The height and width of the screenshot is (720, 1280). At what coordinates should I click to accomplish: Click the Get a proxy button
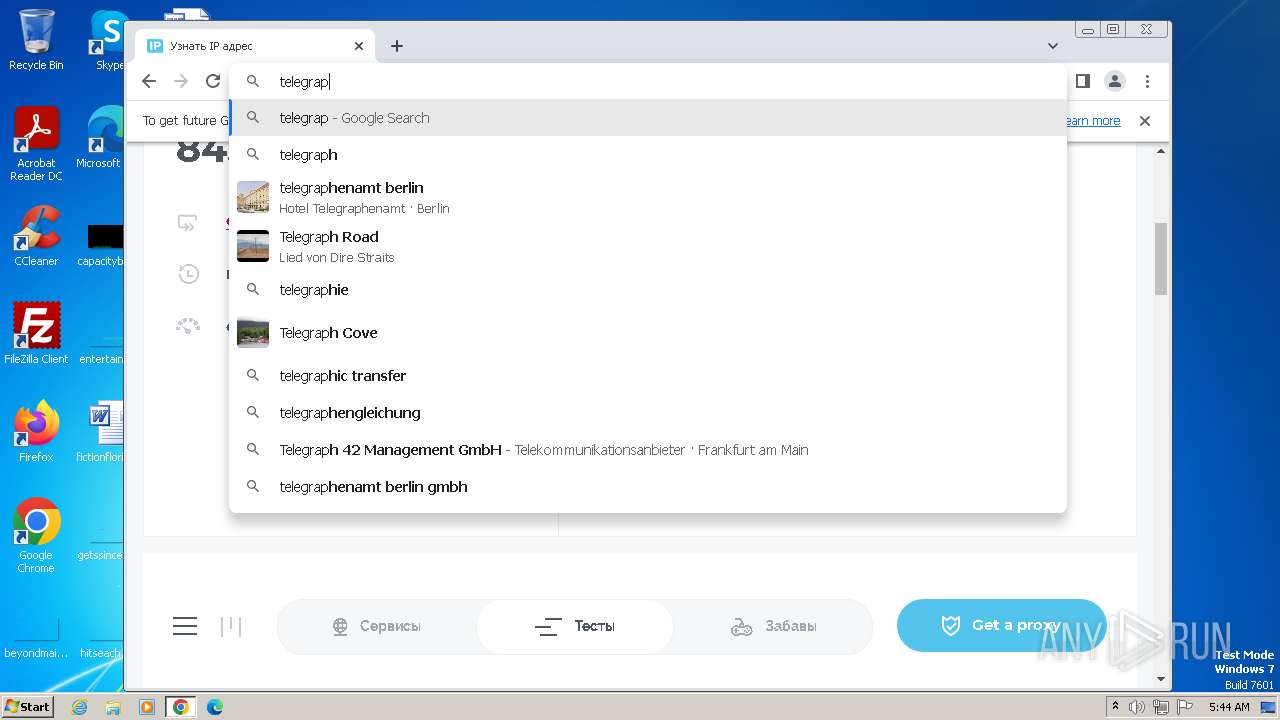1002,625
